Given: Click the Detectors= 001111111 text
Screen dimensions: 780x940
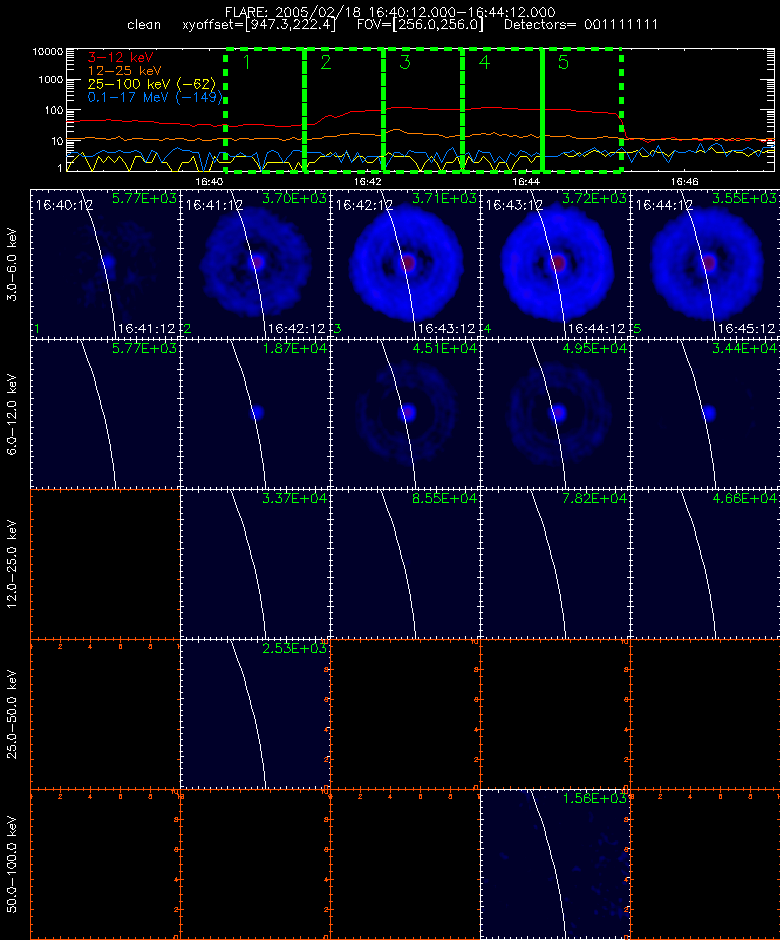Looking at the screenshot, I should (x=581, y=25).
